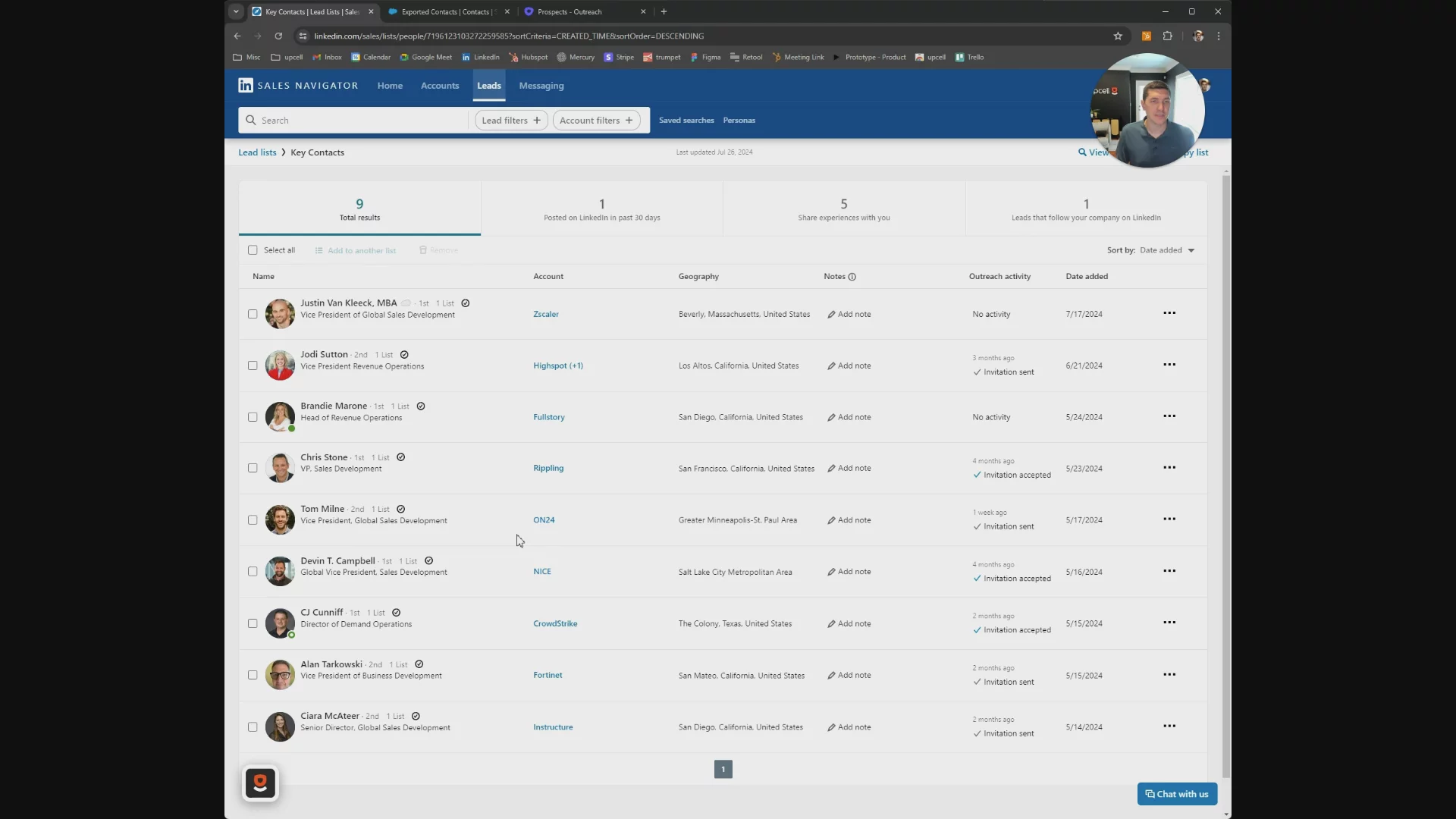Click the Chat with us button
The image size is (1456, 819).
1177,794
